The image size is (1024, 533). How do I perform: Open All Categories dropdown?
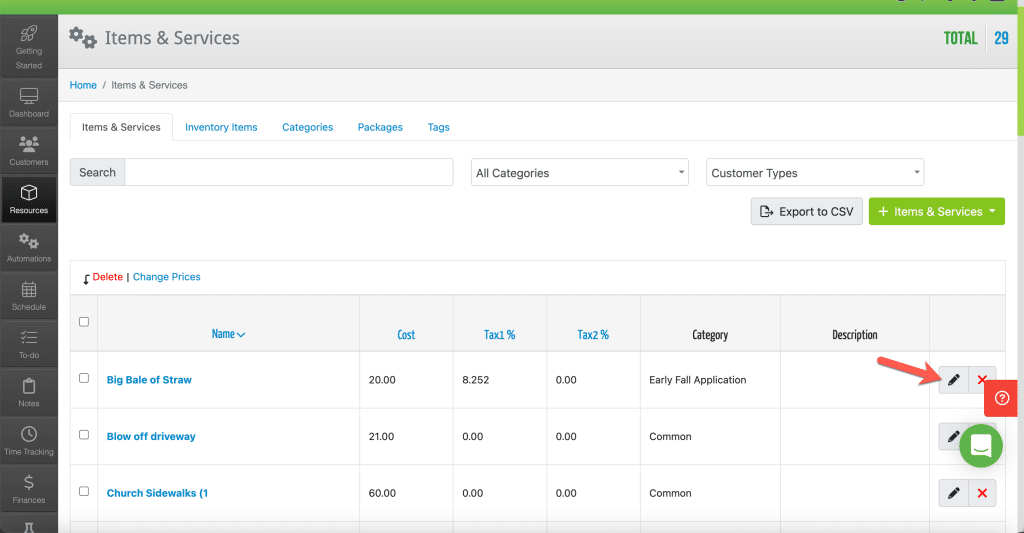point(580,172)
